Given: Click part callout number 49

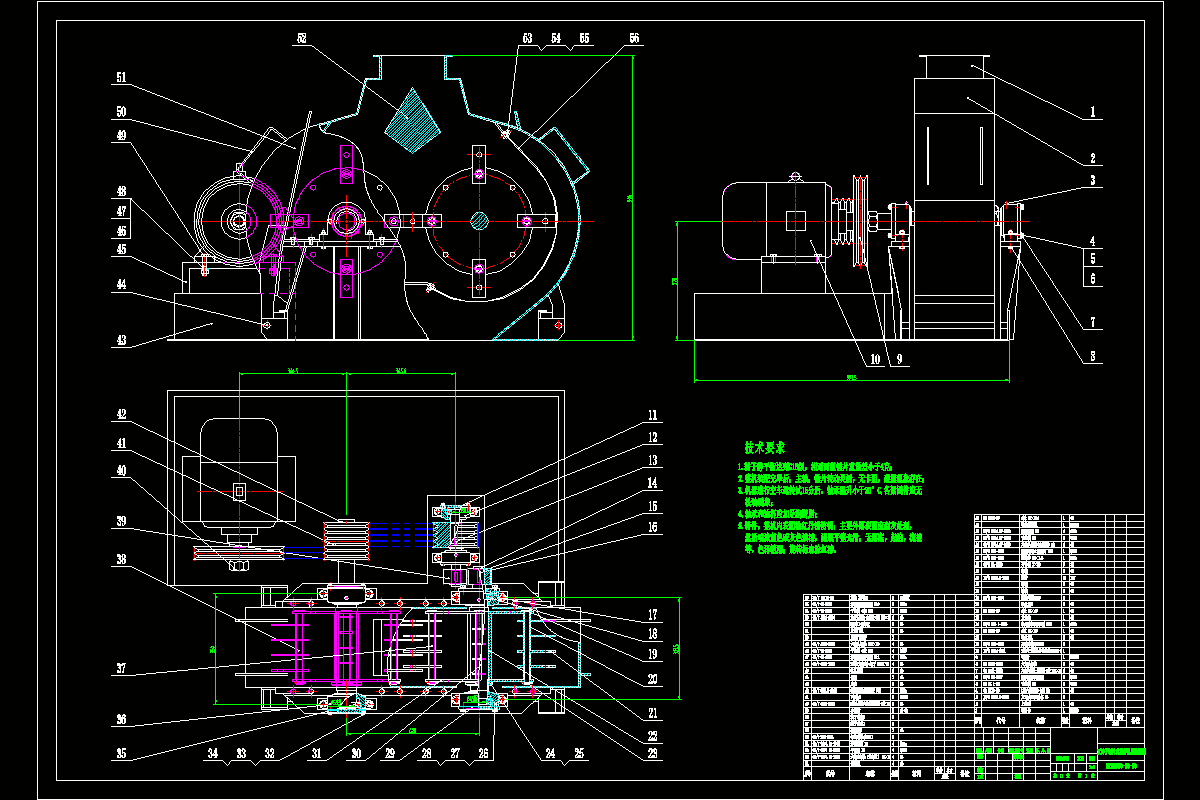Looking at the screenshot, I should coord(122,136).
